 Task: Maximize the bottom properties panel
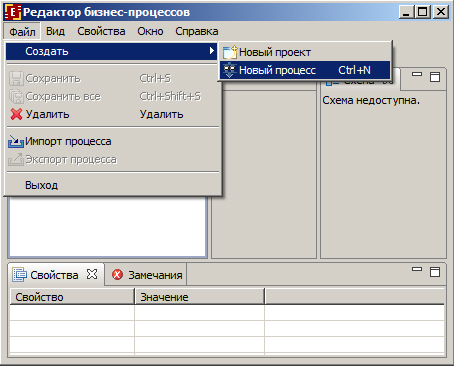click(435, 272)
